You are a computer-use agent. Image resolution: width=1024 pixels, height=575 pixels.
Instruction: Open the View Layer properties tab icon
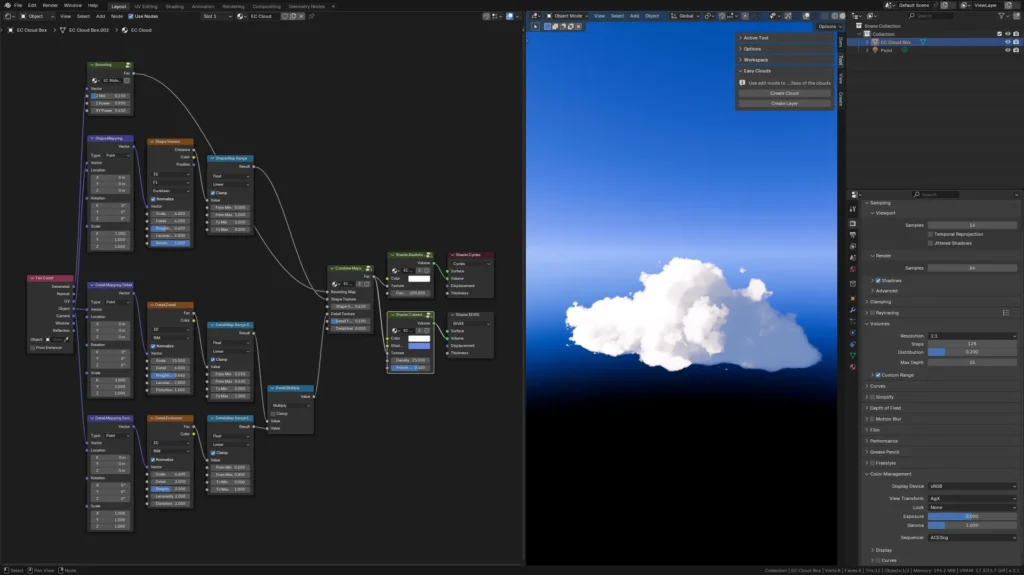[x=853, y=246]
